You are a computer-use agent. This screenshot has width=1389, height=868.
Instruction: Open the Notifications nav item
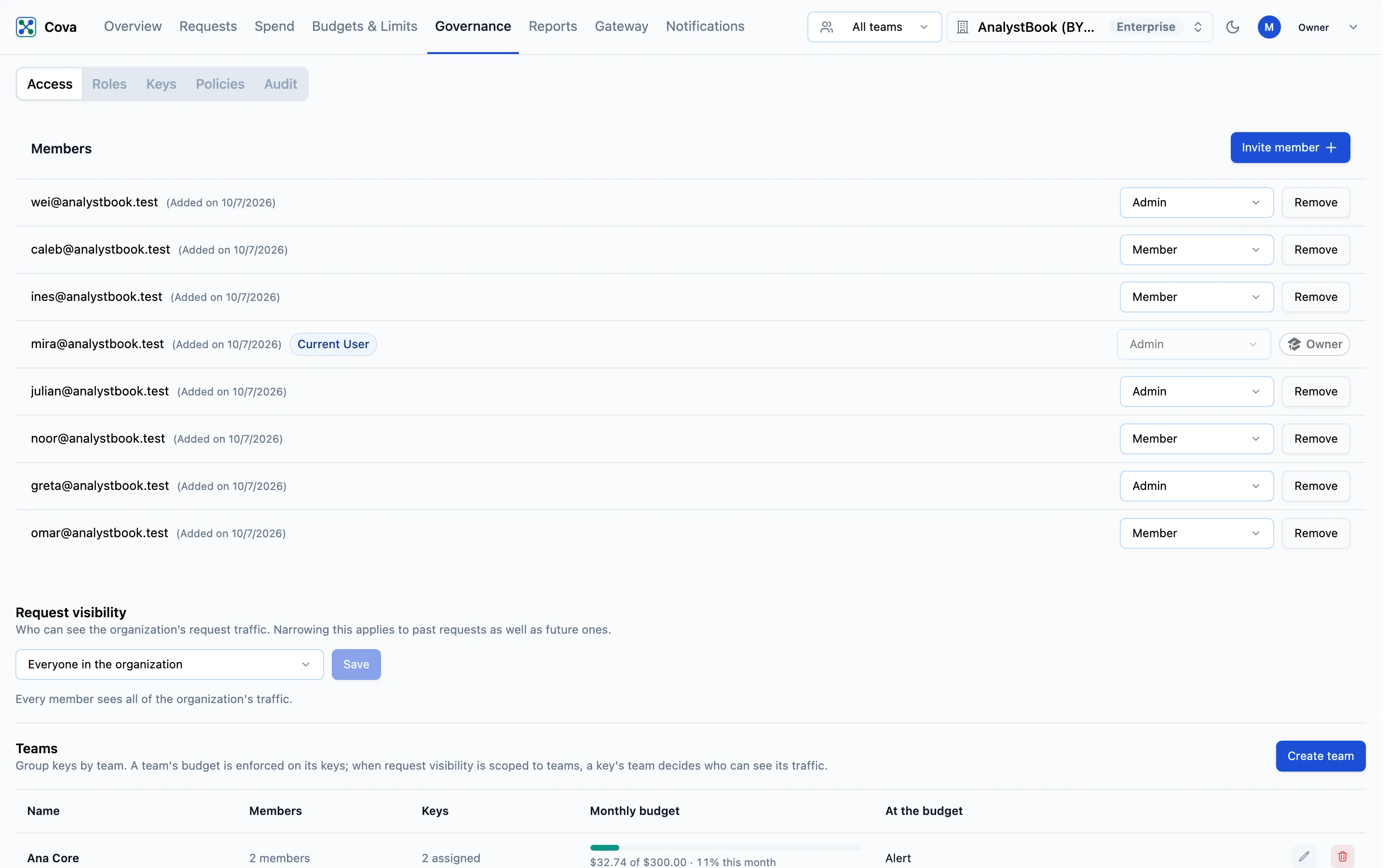pos(705,27)
